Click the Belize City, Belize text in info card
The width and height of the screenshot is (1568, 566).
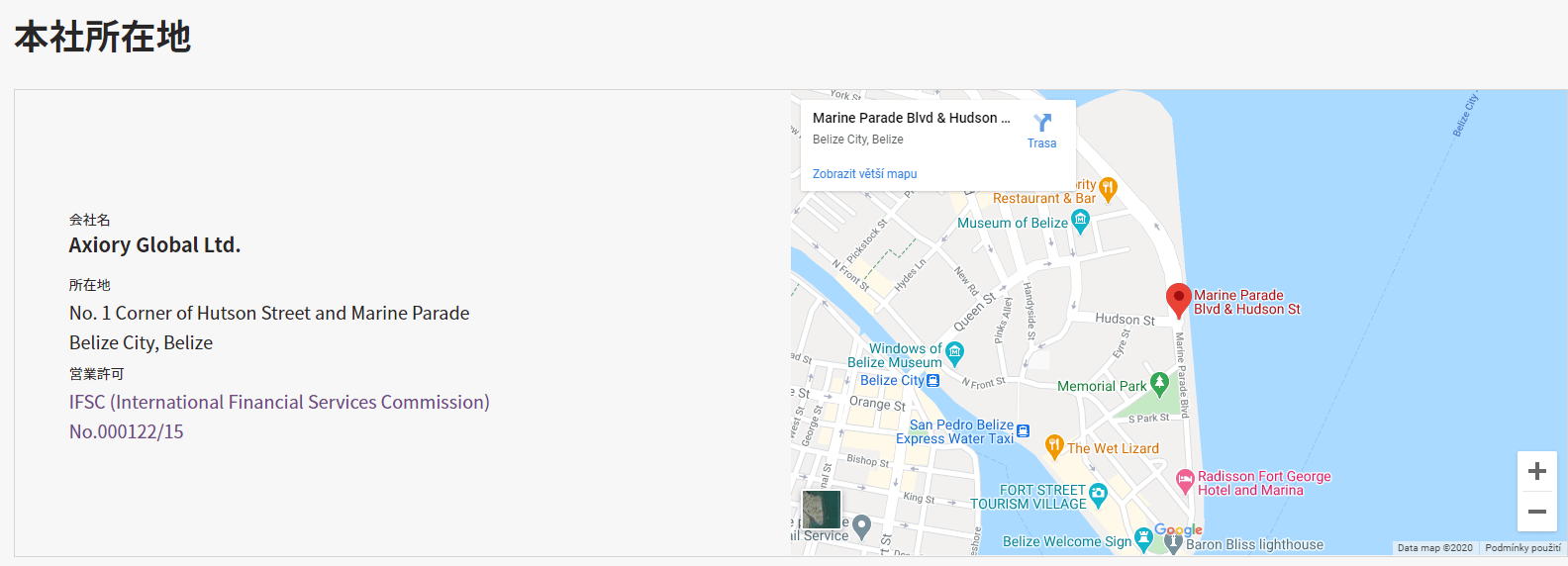pyautogui.click(x=857, y=140)
